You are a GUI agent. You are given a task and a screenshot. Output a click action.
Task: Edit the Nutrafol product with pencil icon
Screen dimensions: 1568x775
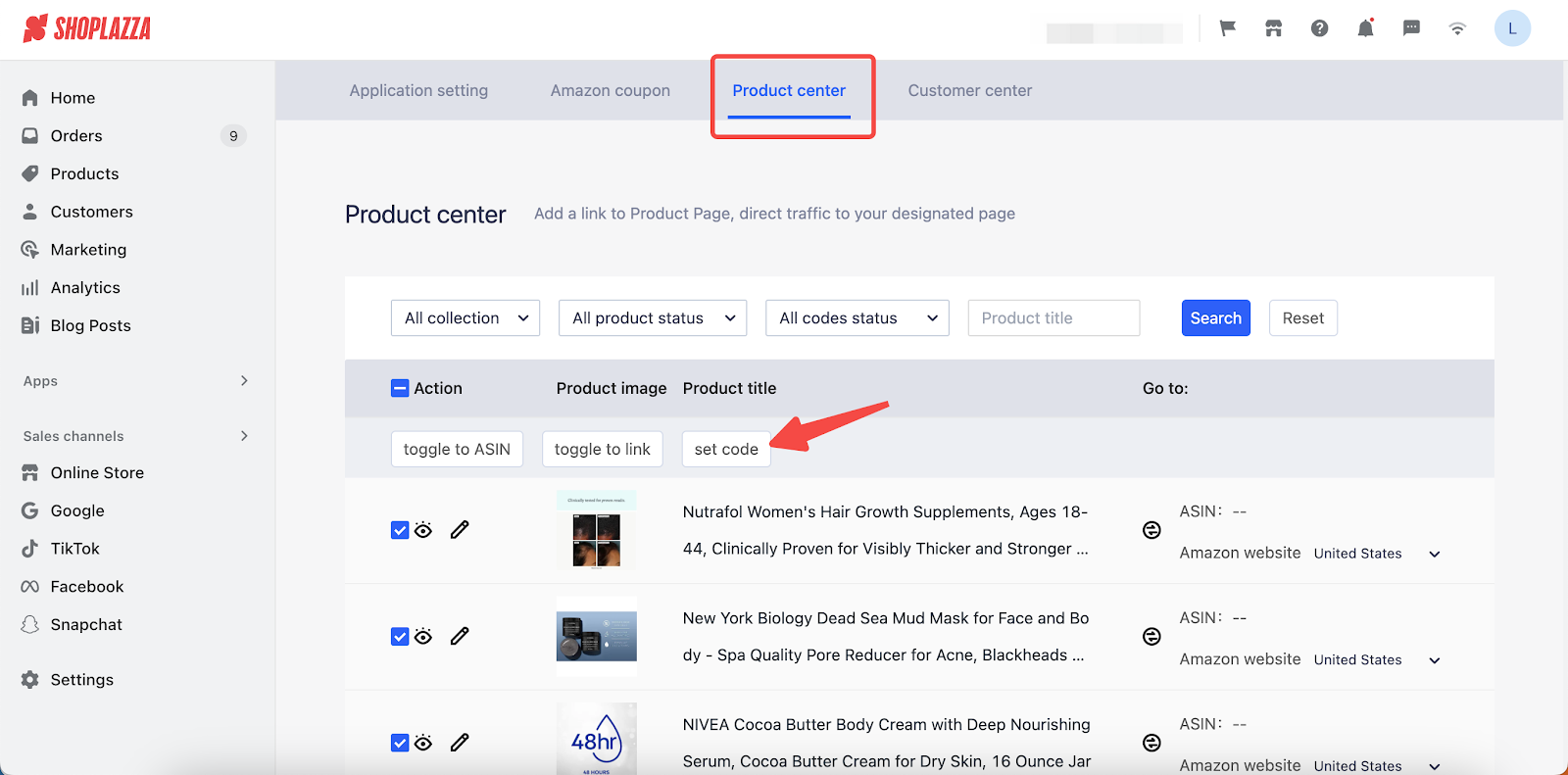460,530
